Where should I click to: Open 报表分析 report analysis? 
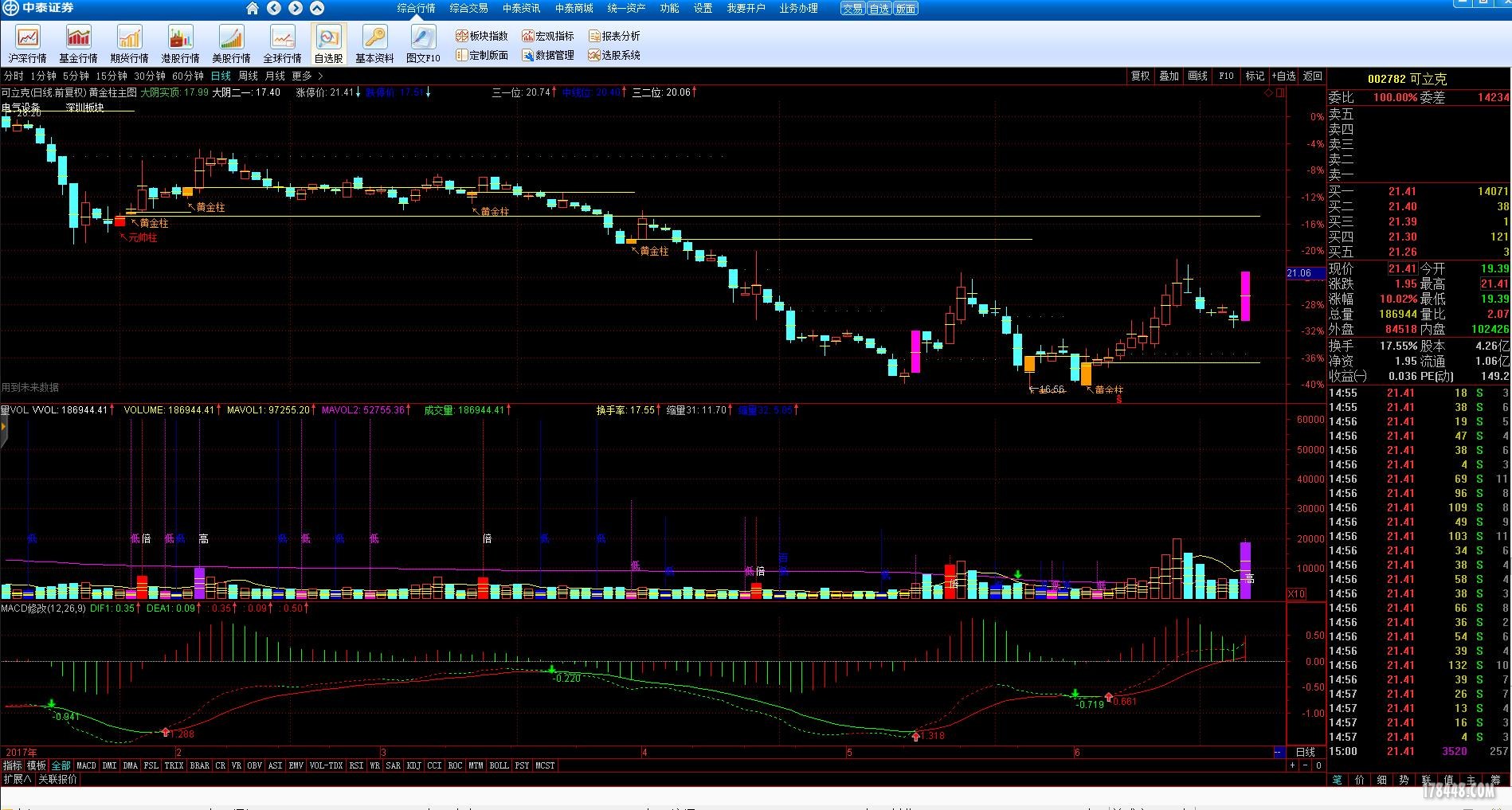click(614, 36)
